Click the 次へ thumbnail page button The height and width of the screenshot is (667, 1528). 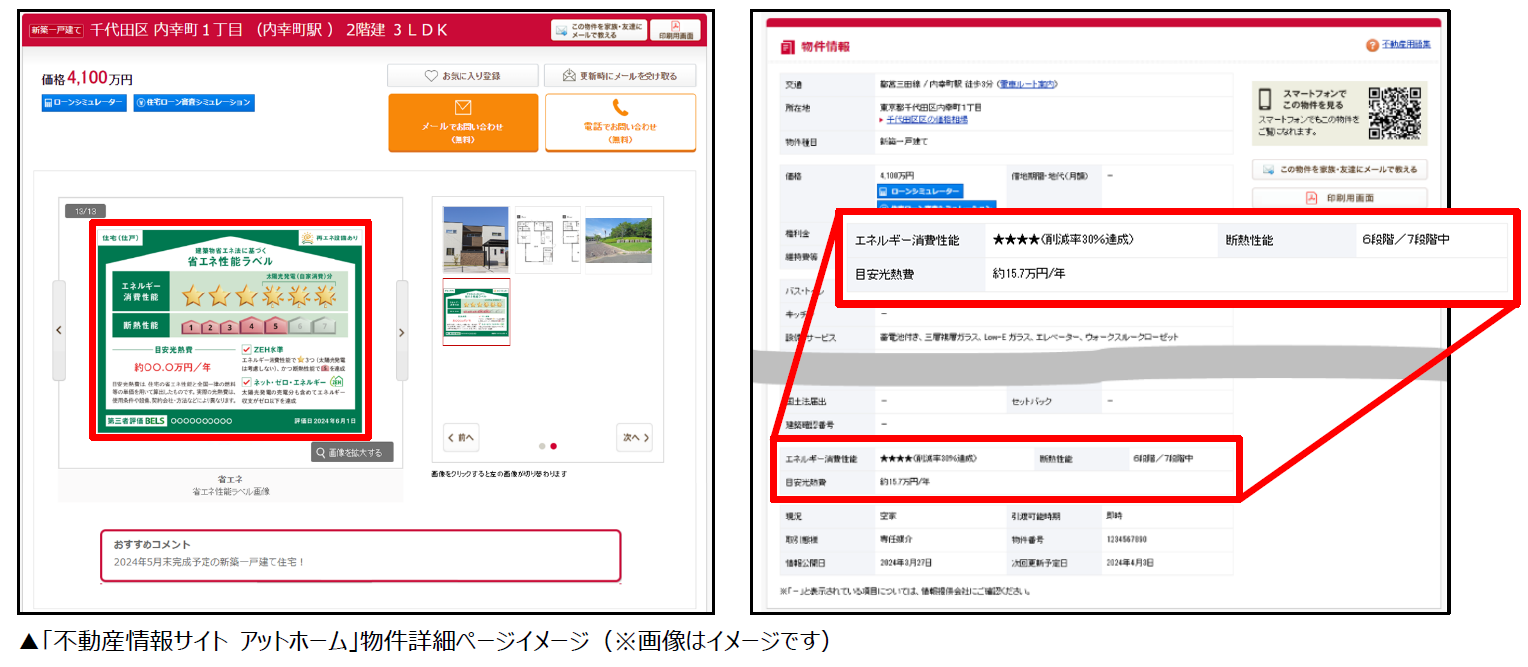coord(635,437)
